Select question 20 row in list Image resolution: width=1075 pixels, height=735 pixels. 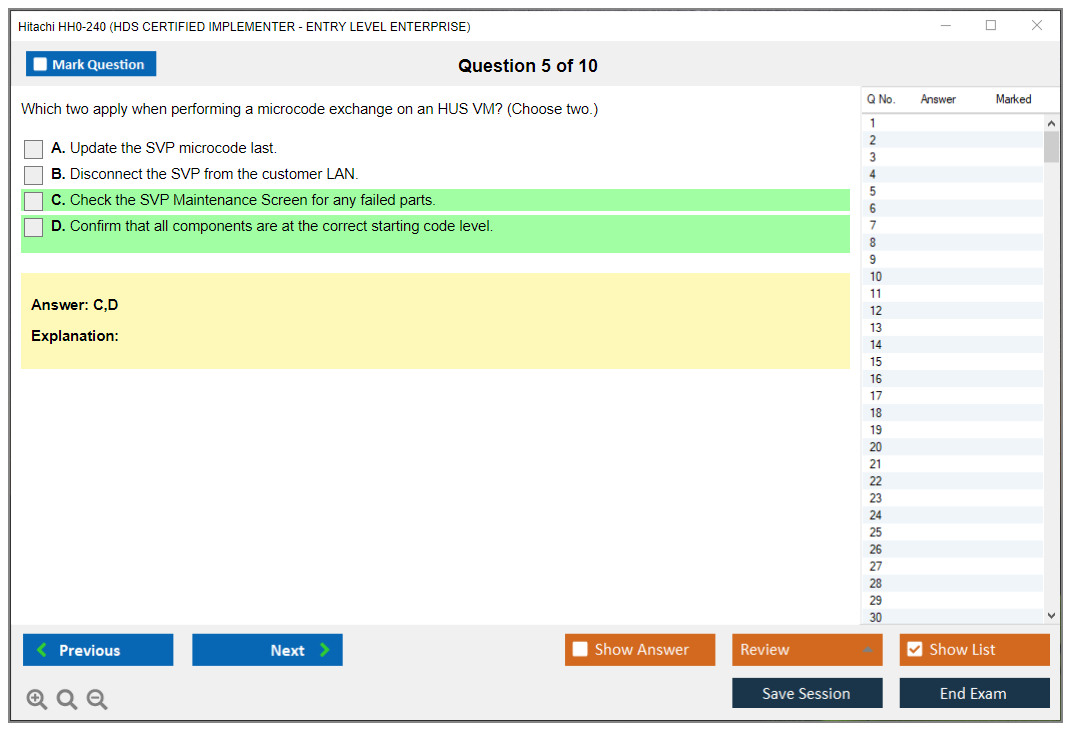[876, 447]
